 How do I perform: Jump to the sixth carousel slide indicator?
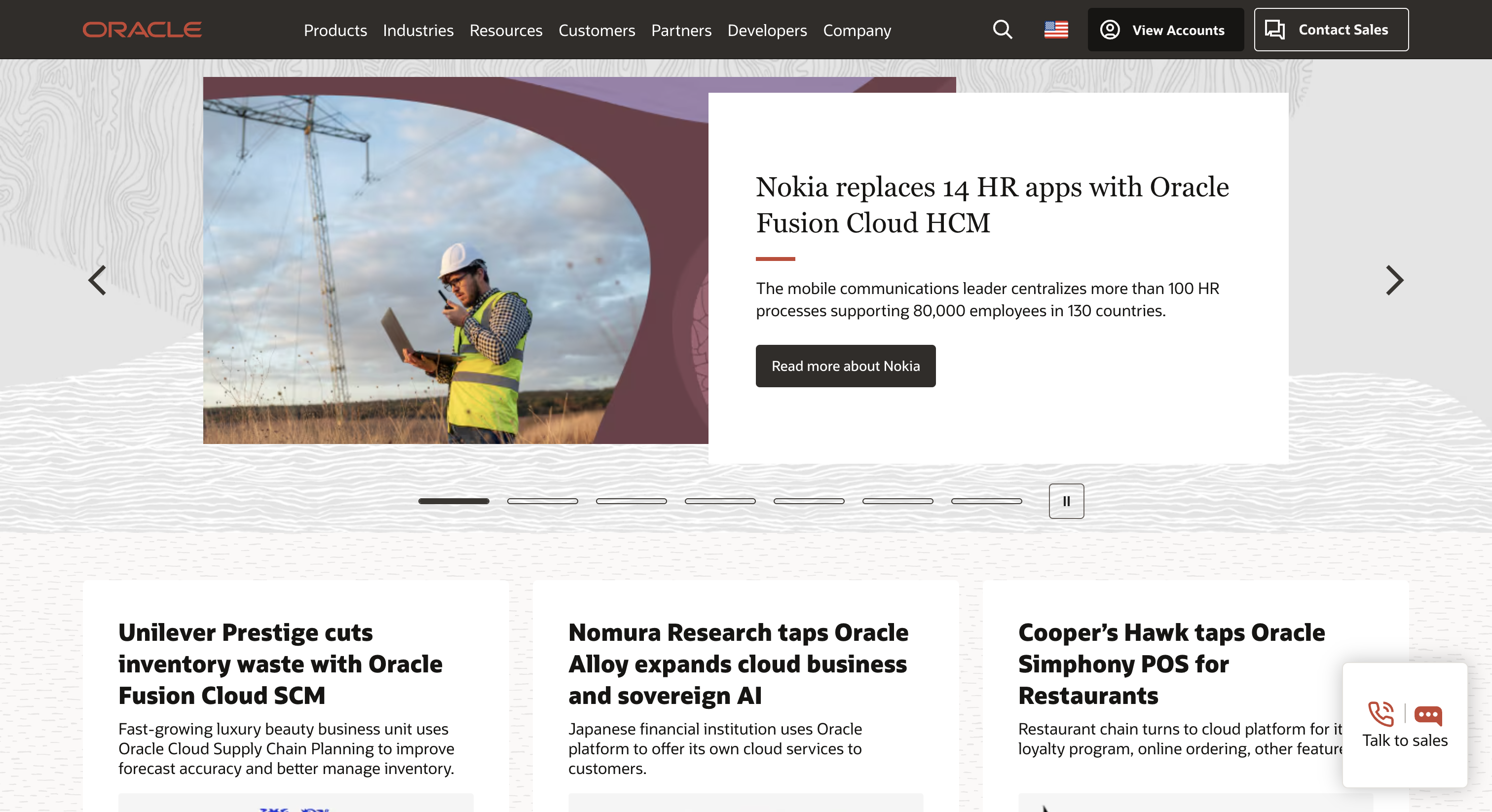pyautogui.click(x=897, y=501)
